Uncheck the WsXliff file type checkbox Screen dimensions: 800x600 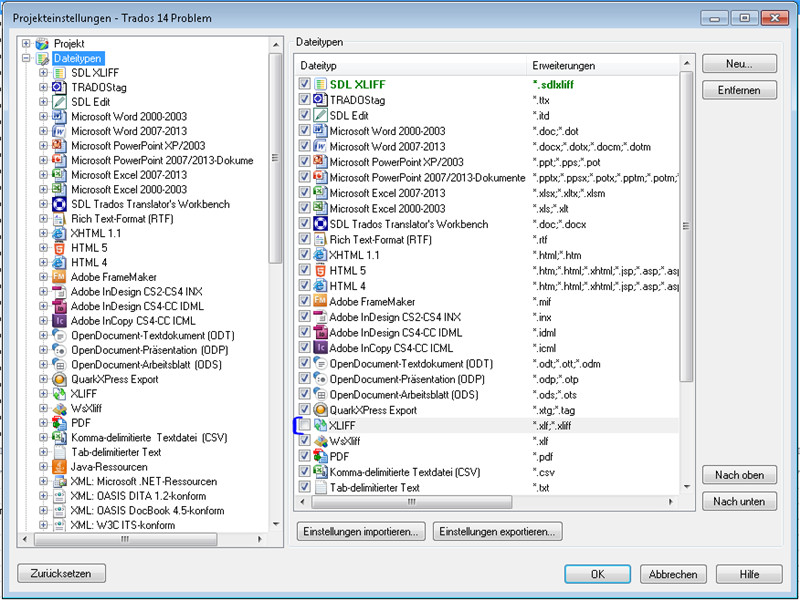pos(305,441)
